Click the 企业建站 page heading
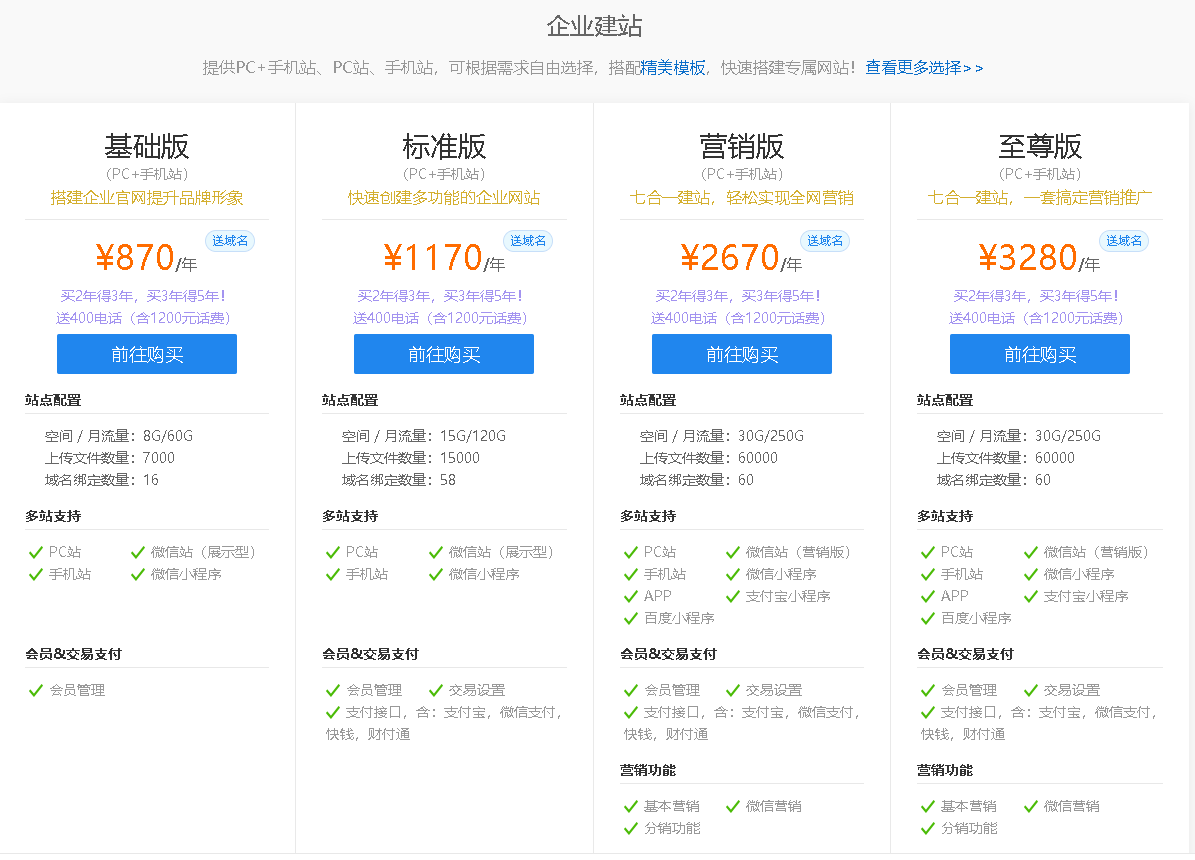The width and height of the screenshot is (1195, 860). coord(594,26)
